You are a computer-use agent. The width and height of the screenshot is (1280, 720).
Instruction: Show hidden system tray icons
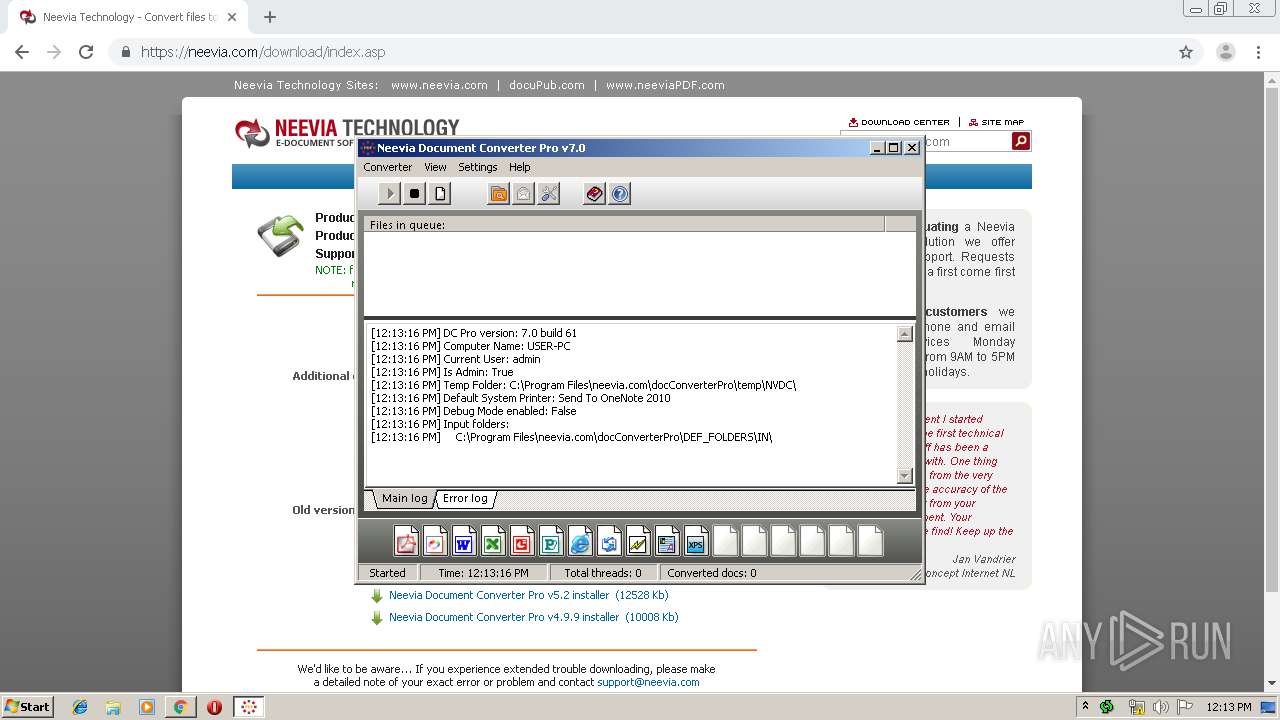click(1085, 706)
